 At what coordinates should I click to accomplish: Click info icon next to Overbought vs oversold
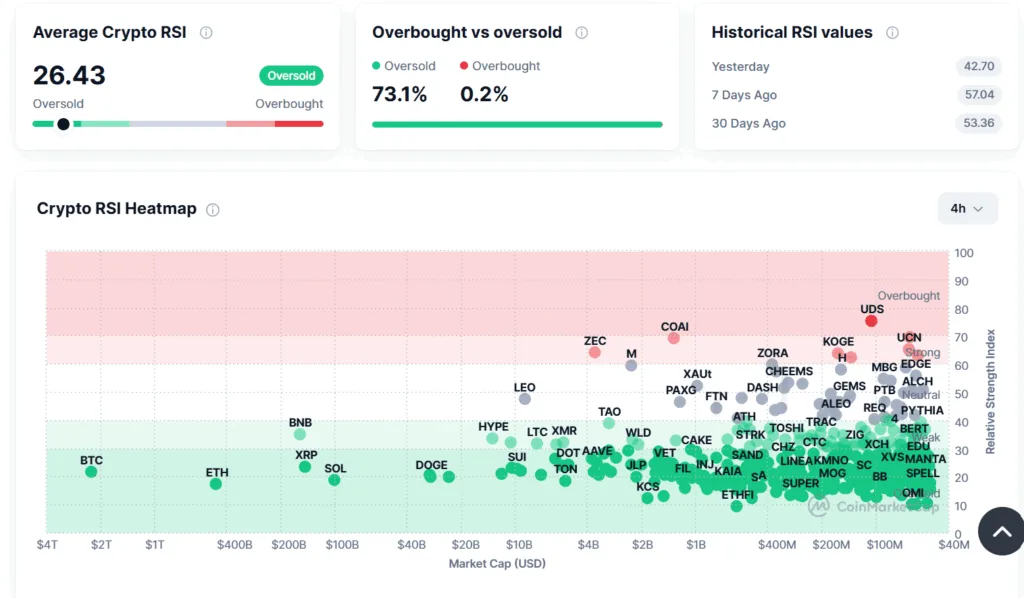(581, 33)
